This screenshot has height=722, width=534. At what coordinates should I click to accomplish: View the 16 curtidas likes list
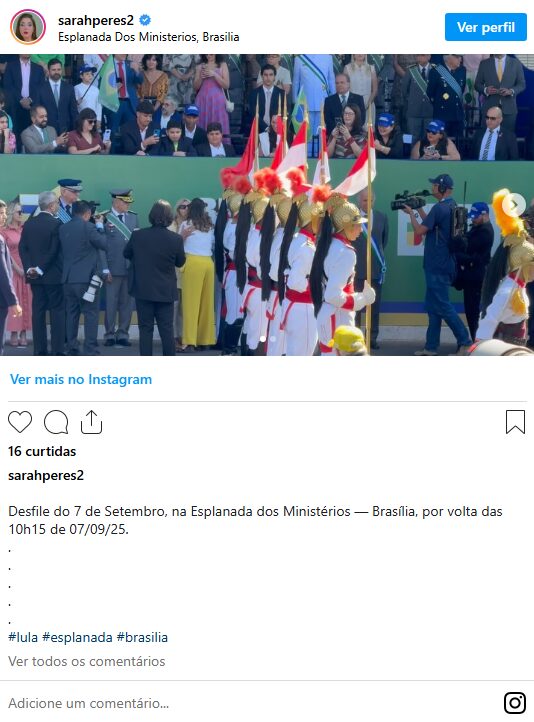(42, 451)
